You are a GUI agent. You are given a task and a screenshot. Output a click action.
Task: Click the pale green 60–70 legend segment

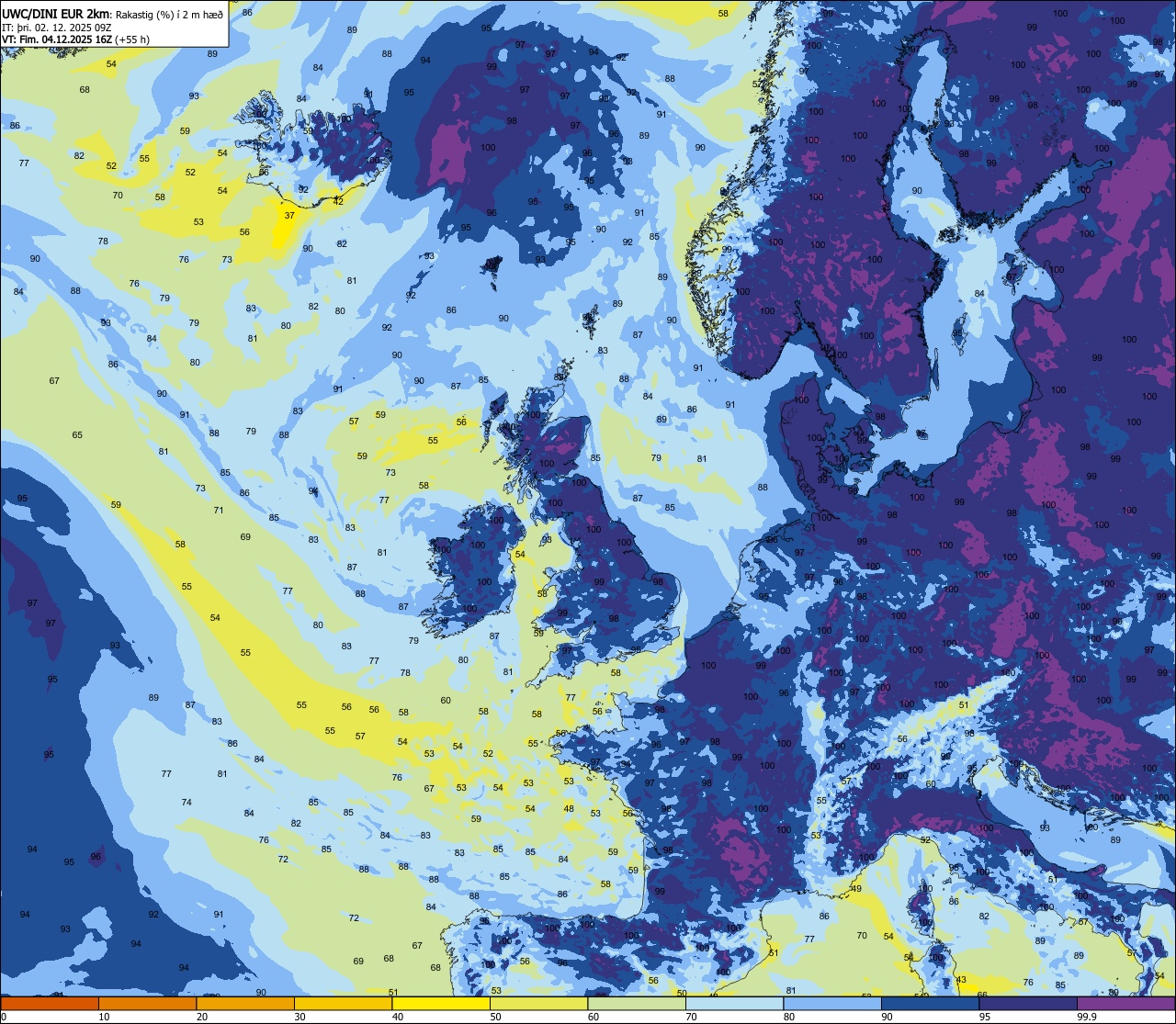(x=637, y=1003)
